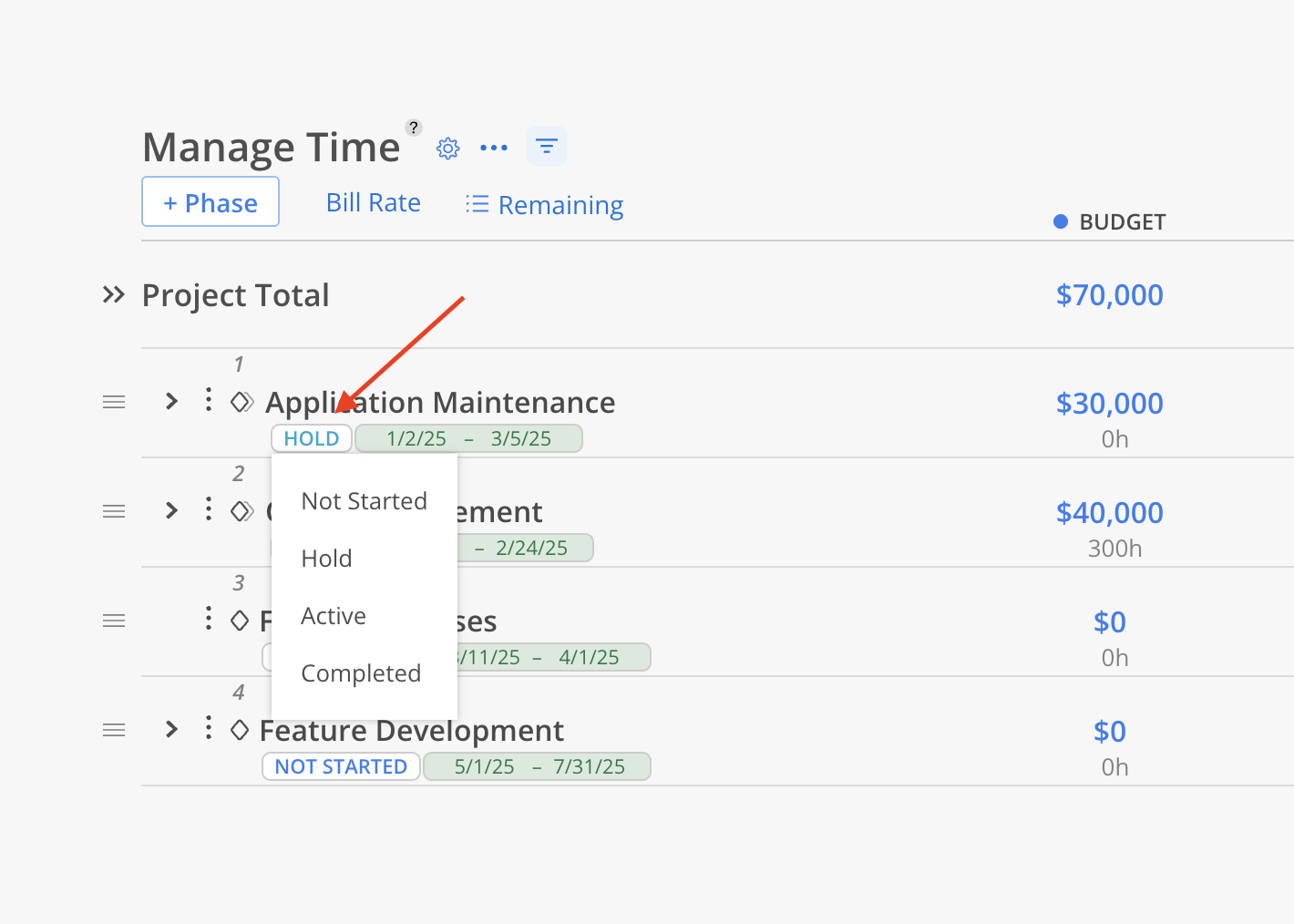The width and height of the screenshot is (1294, 924).
Task: Open the Bill Rate link
Action: pos(374,202)
